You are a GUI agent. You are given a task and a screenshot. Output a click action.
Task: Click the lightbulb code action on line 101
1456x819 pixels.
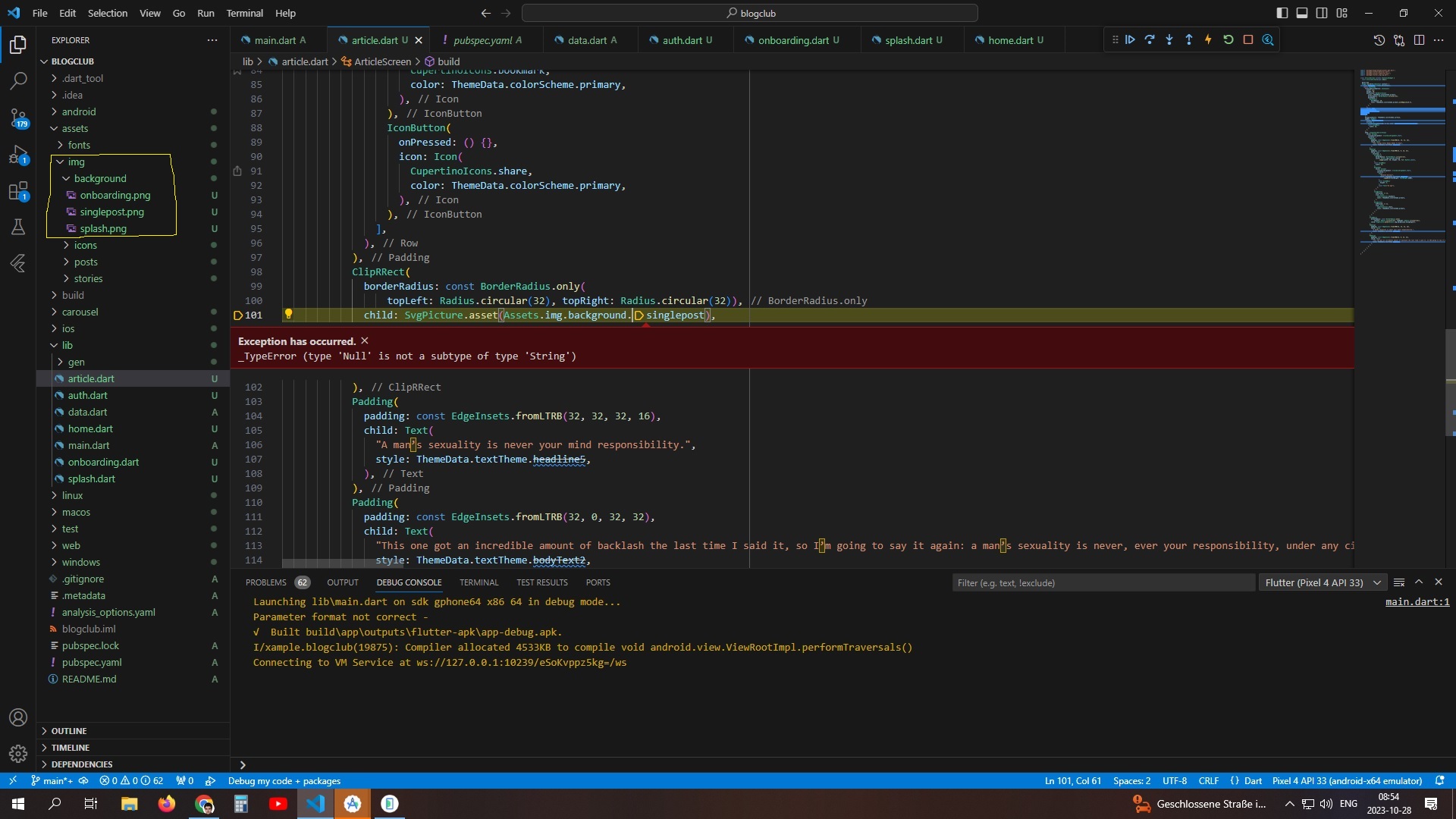288,315
